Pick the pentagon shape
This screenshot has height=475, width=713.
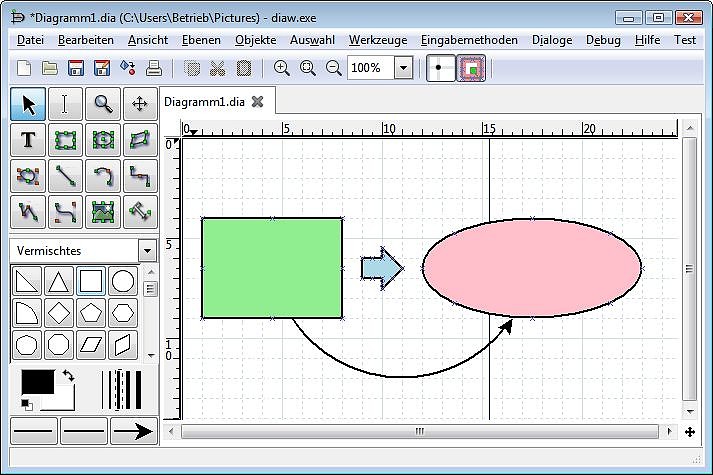click(91, 313)
